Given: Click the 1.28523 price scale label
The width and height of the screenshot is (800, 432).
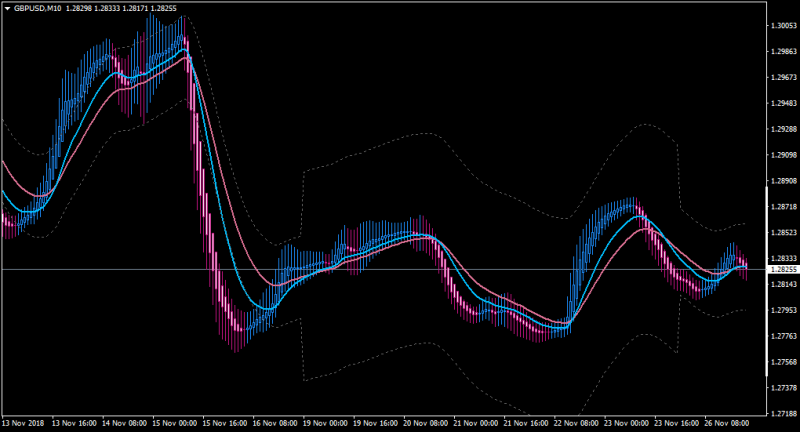Looking at the screenshot, I should point(784,233).
